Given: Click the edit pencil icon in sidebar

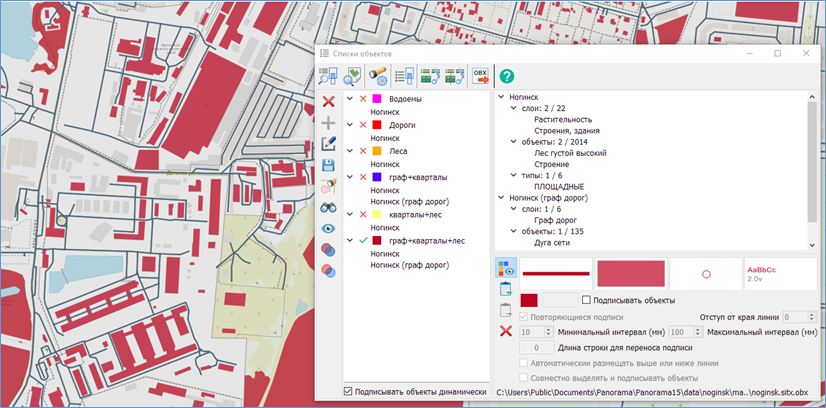Looking at the screenshot, I should [328, 144].
